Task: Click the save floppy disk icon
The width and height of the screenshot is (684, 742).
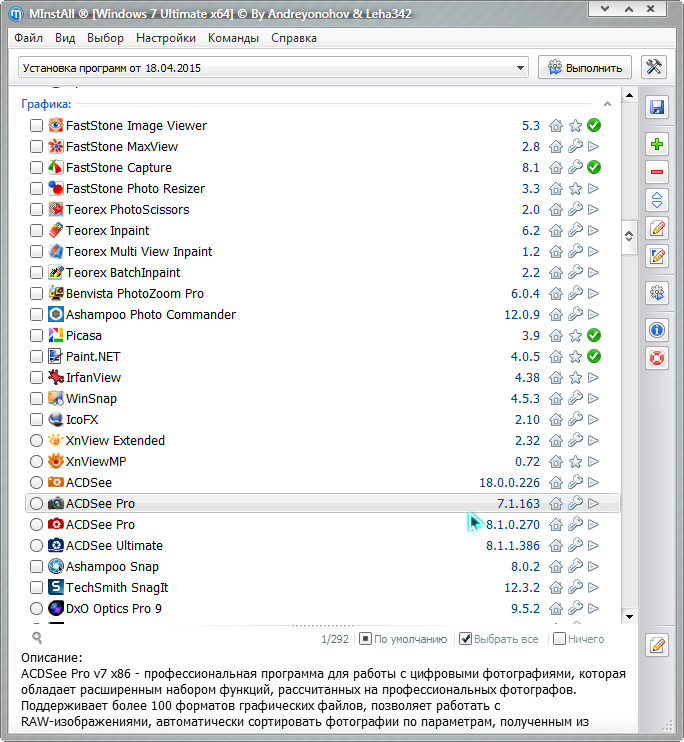Action: (x=657, y=107)
